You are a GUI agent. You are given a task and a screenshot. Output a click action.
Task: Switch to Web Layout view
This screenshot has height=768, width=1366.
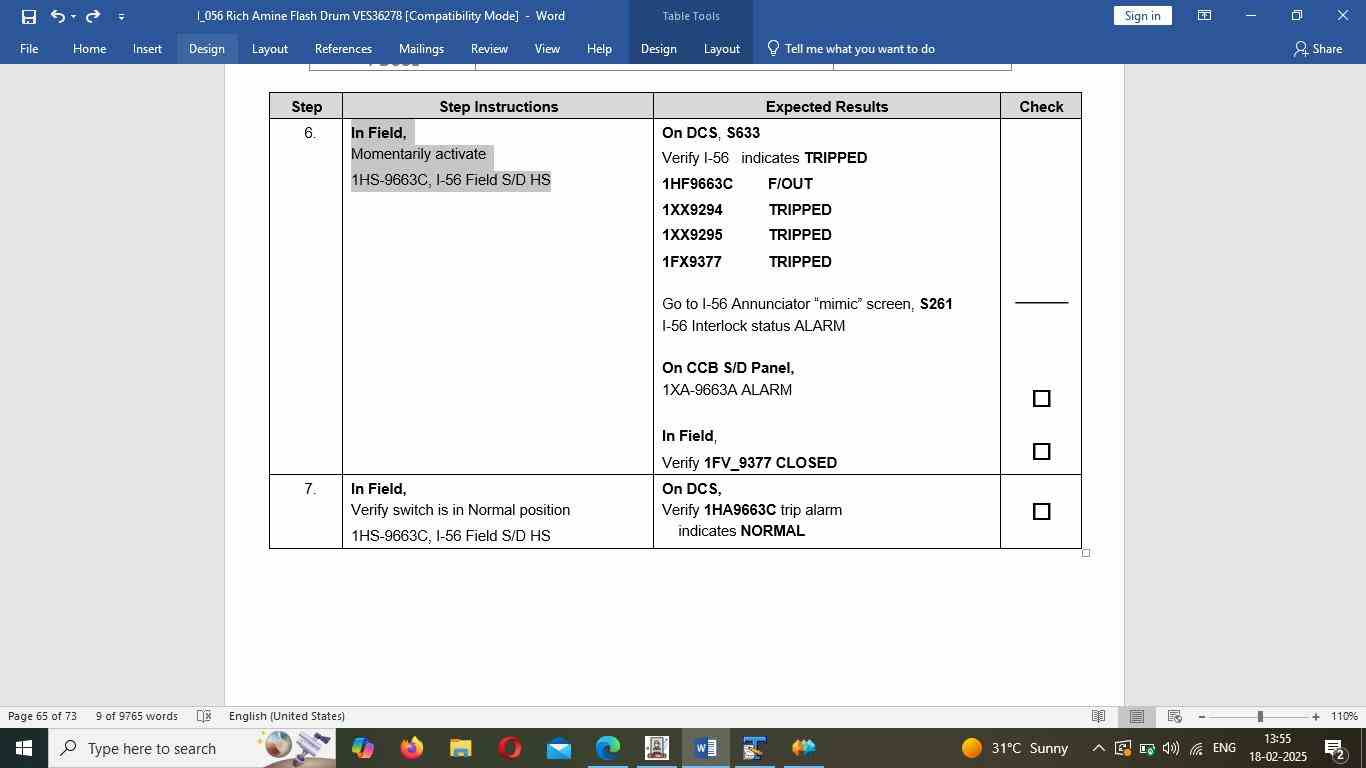[x=1175, y=716]
